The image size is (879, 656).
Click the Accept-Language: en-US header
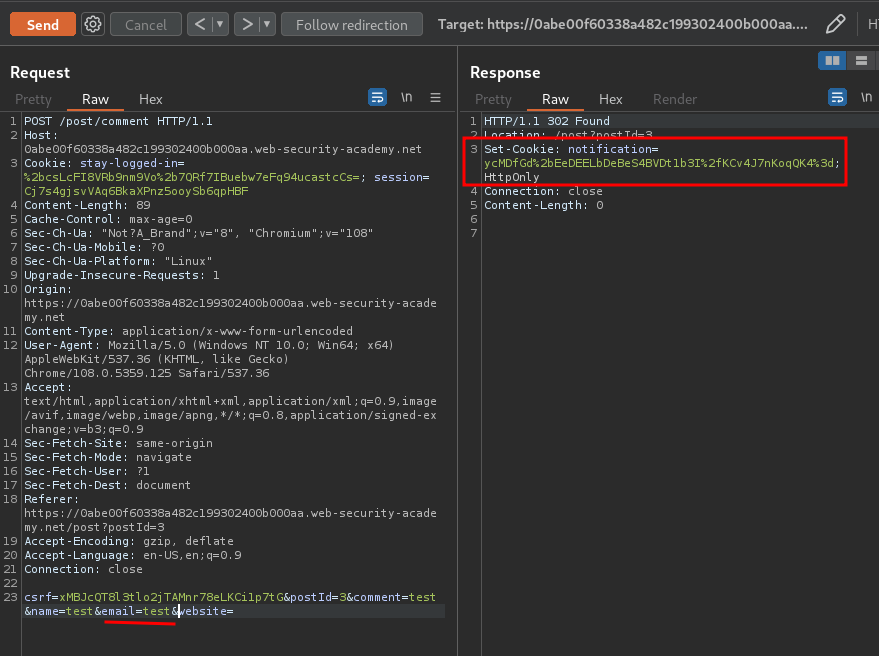pyautogui.click(x=133, y=556)
